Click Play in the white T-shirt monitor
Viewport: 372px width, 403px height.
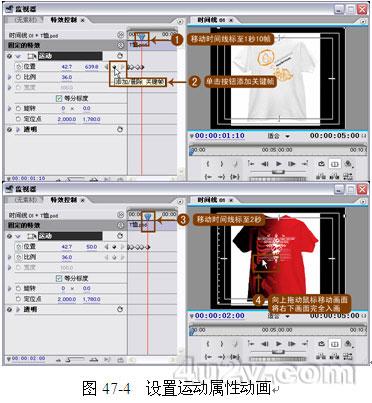[x=279, y=164]
